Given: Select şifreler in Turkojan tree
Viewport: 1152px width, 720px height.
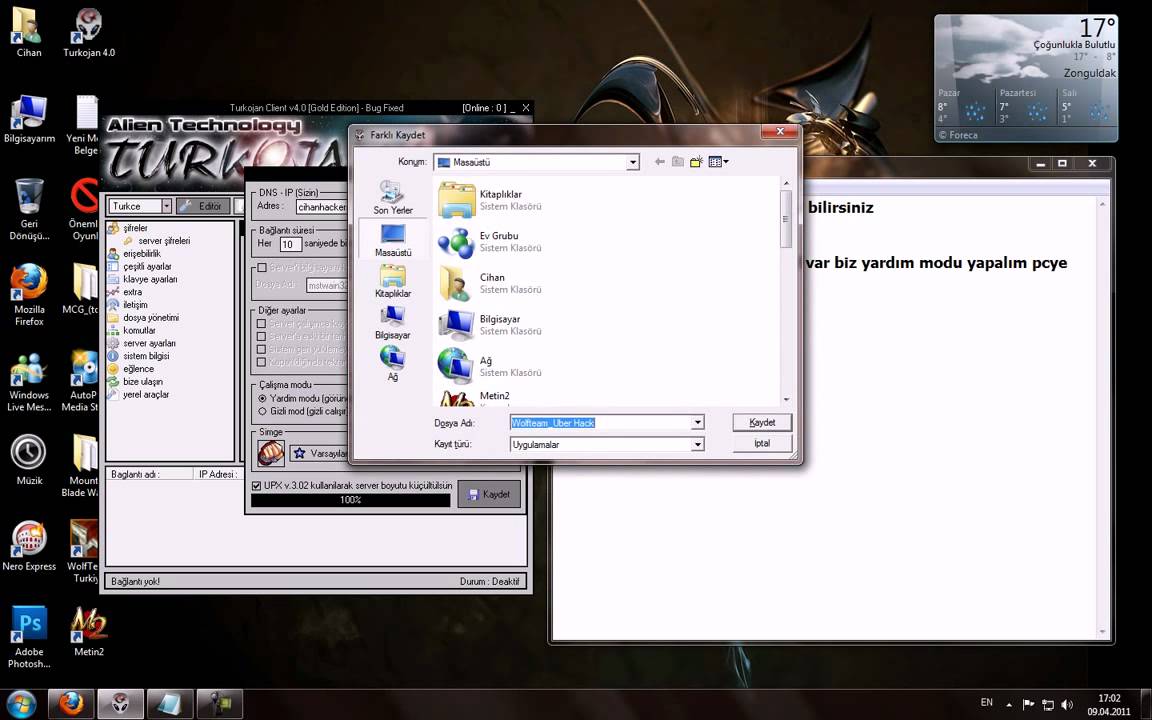Looking at the screenshot, I should (134, 228).
